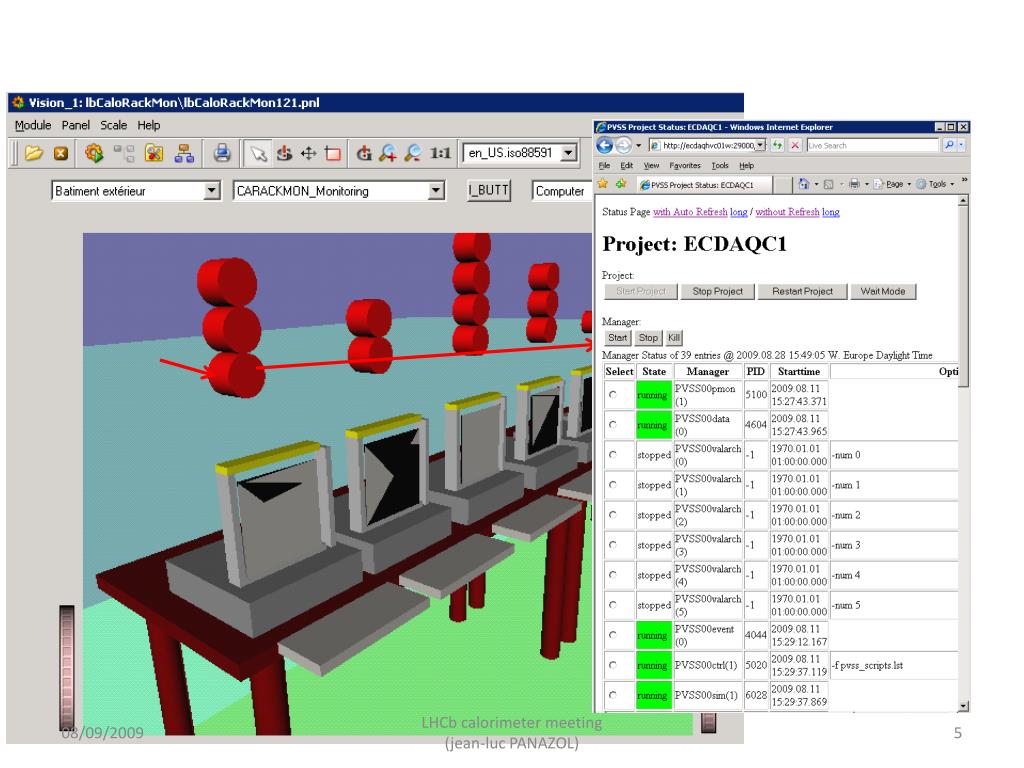Open the Batiment extérieur dropdown
1024x768 pixels.
point(212,191)
